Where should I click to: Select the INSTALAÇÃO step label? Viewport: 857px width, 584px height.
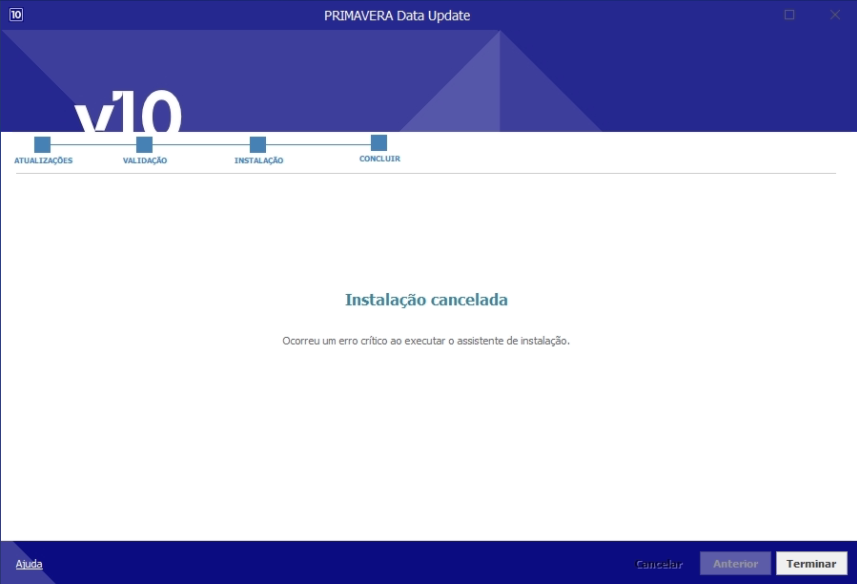click(x=259, y=161)
